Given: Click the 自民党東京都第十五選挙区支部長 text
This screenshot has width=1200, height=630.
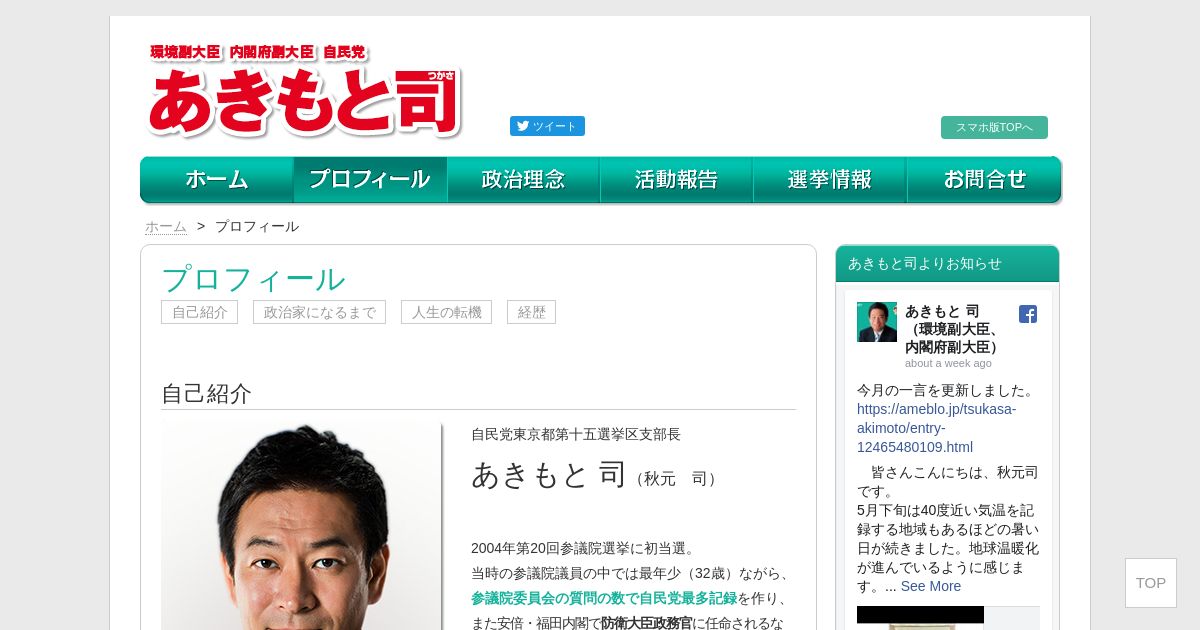Looking at the screenshot, I should pyautogui.click(x=576, y=434).
